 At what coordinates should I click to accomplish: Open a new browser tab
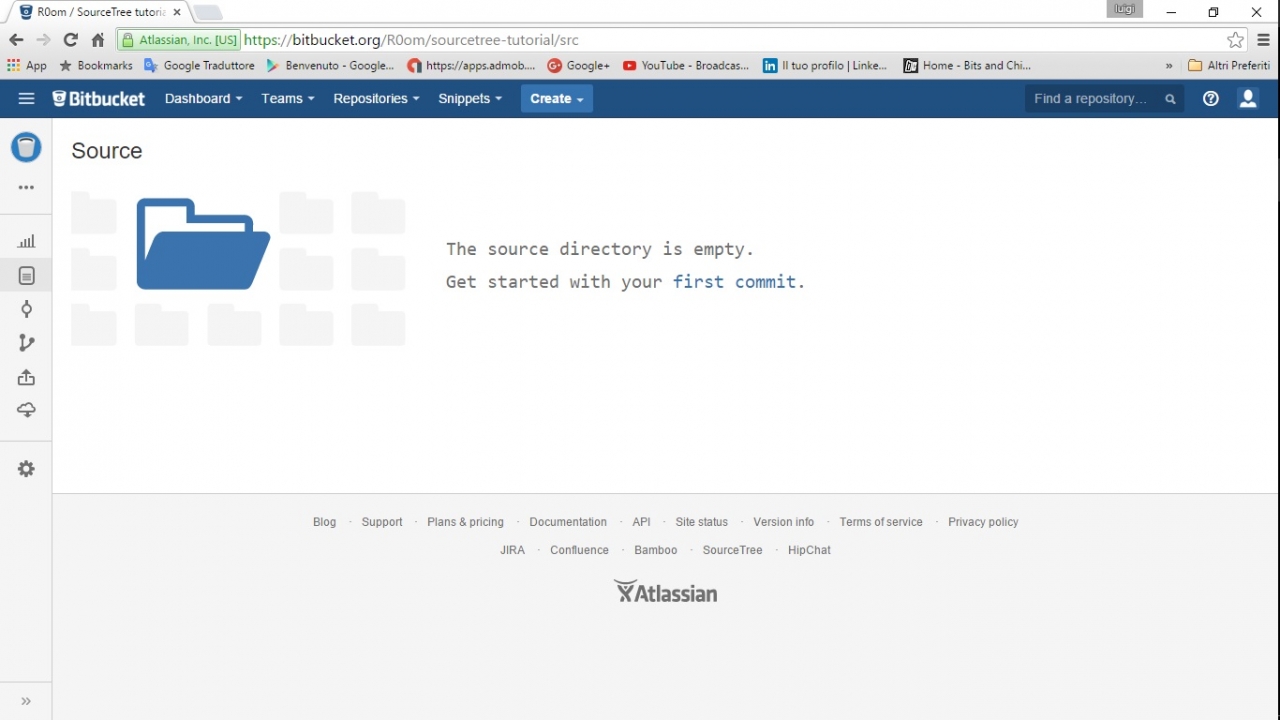click(x=208, y=13)
